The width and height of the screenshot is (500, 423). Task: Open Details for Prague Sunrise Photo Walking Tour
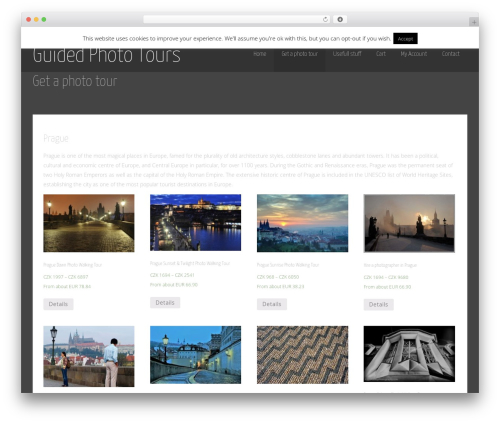272,304
